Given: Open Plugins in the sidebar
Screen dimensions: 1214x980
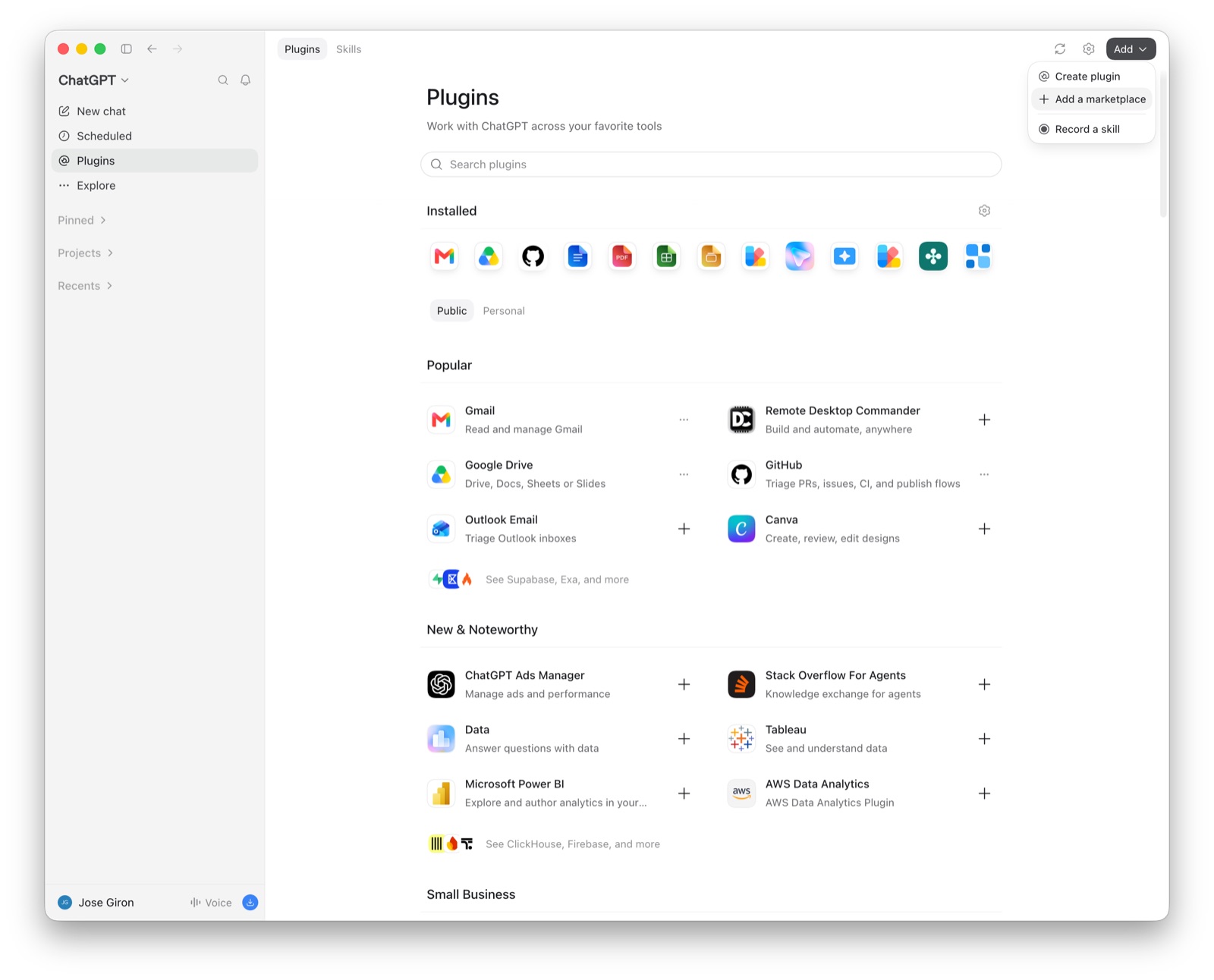Looking at the screenshot, I should point(155,160).
